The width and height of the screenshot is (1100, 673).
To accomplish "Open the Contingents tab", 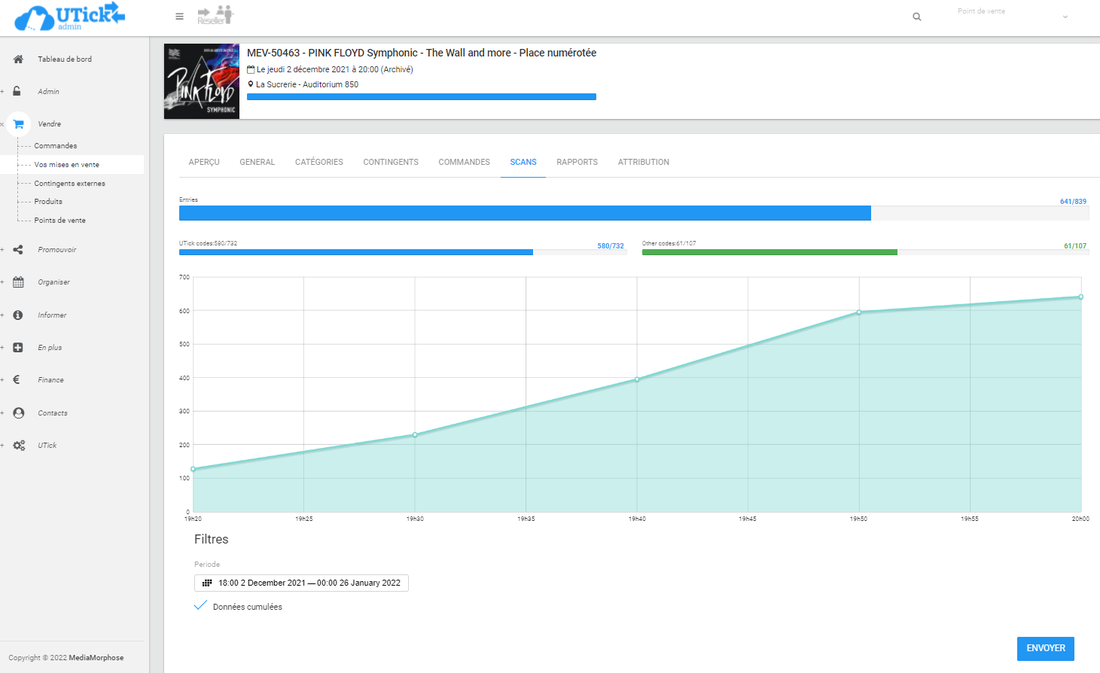I will coord(390,162).
